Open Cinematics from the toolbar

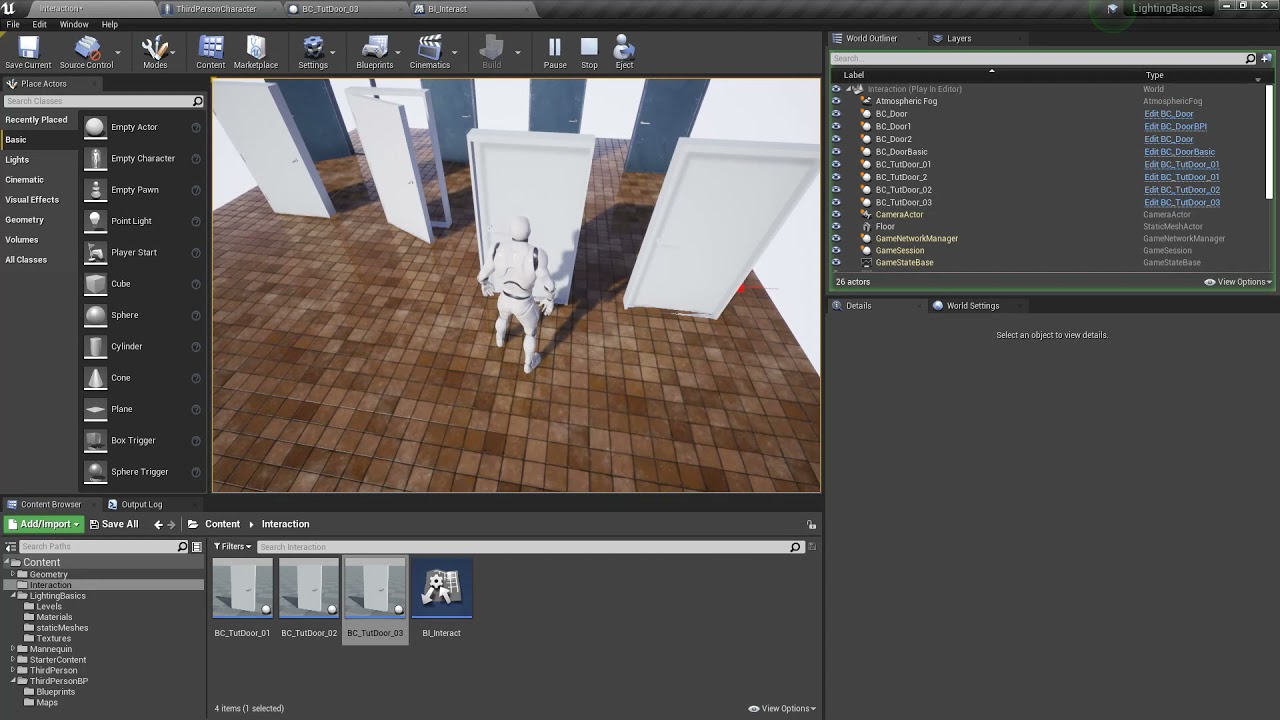pyautogui.click(x=430, y=52)
